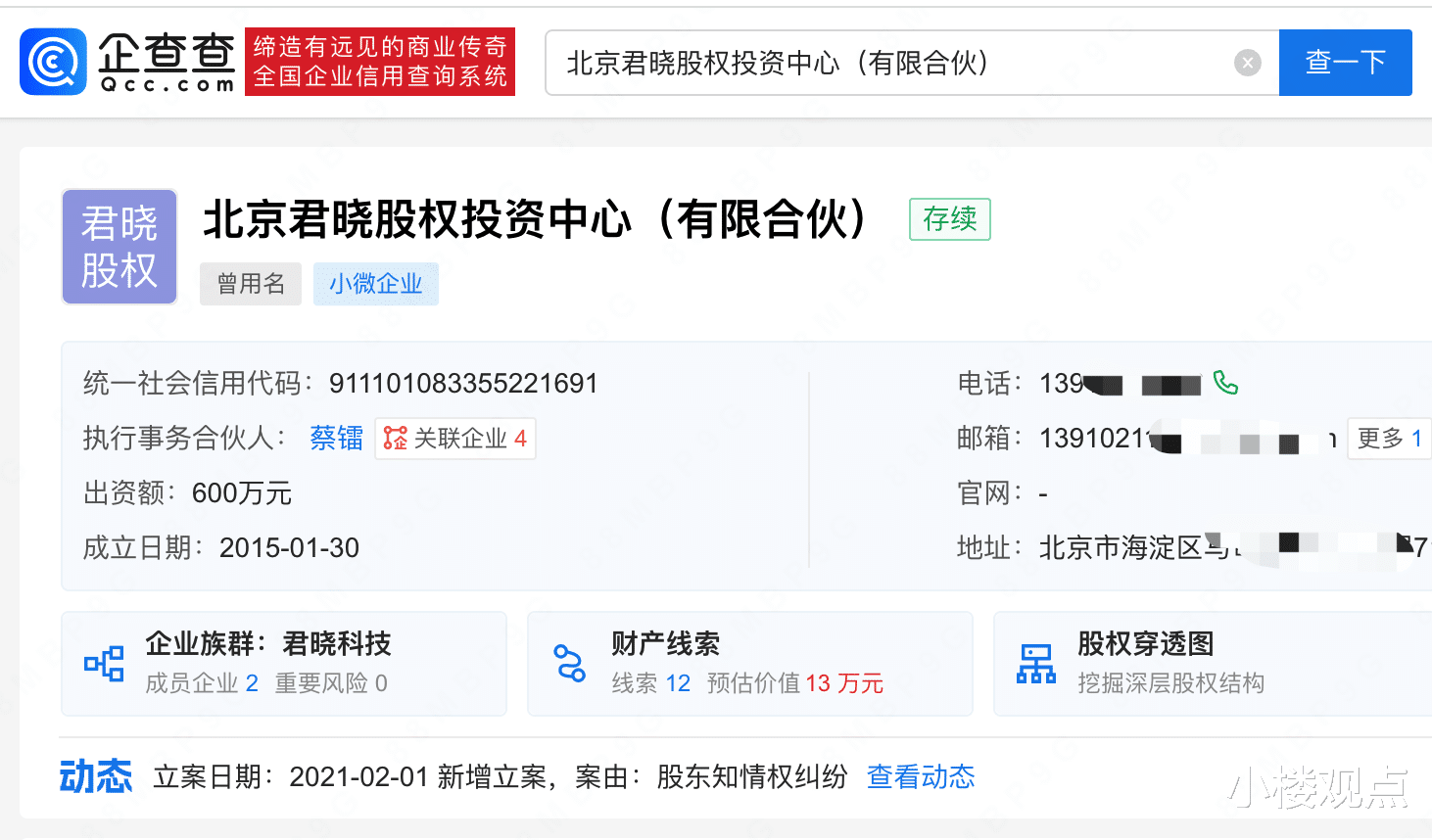The width and height of the screenshot is (1432, 840).
Task: Open 关联企业 4 related companies
Action: [x=455, y=438]
